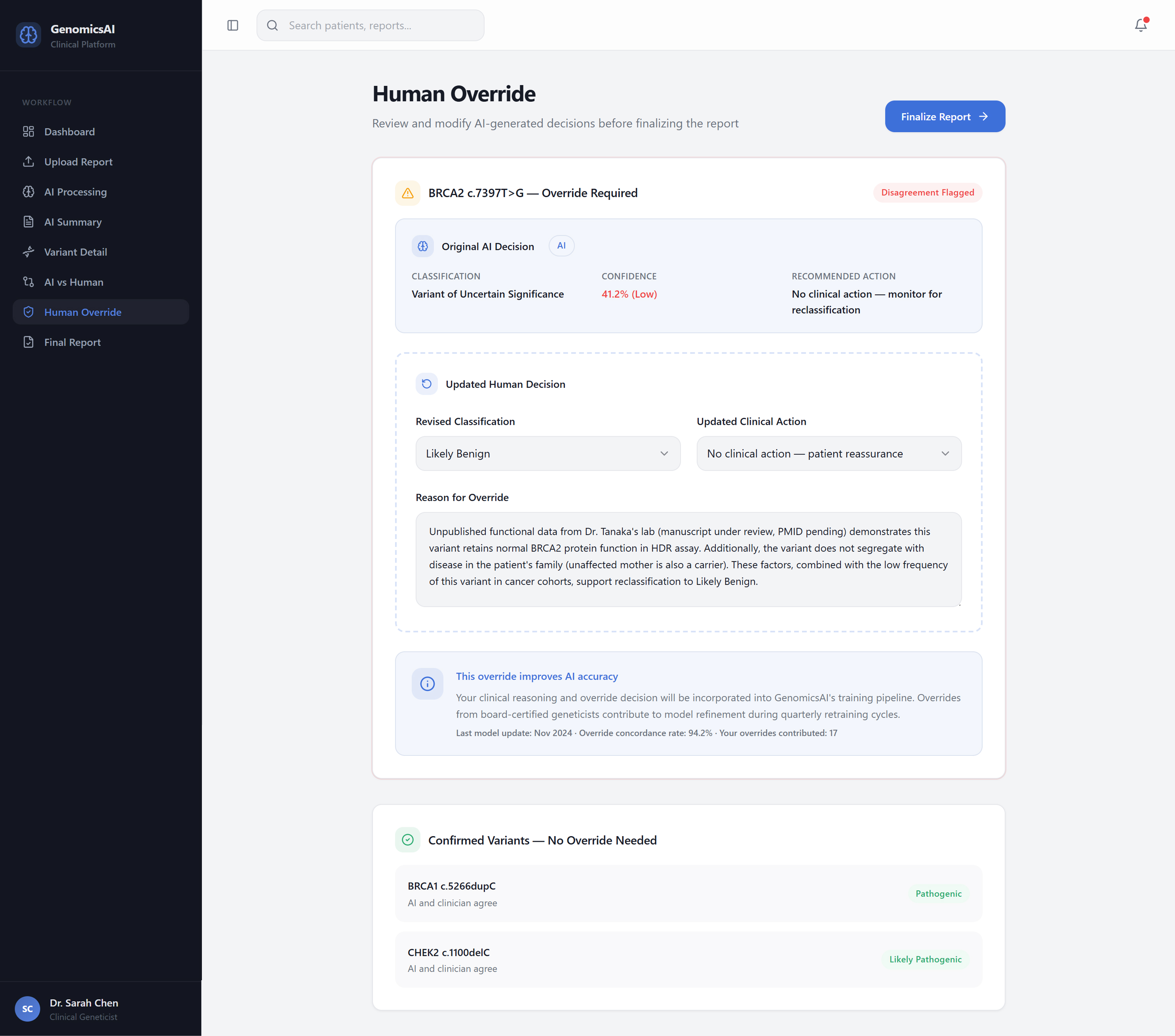
Task: Click 'Confirmed Variants — No Override Needed' heading
Action: click(x=542, y=840)
